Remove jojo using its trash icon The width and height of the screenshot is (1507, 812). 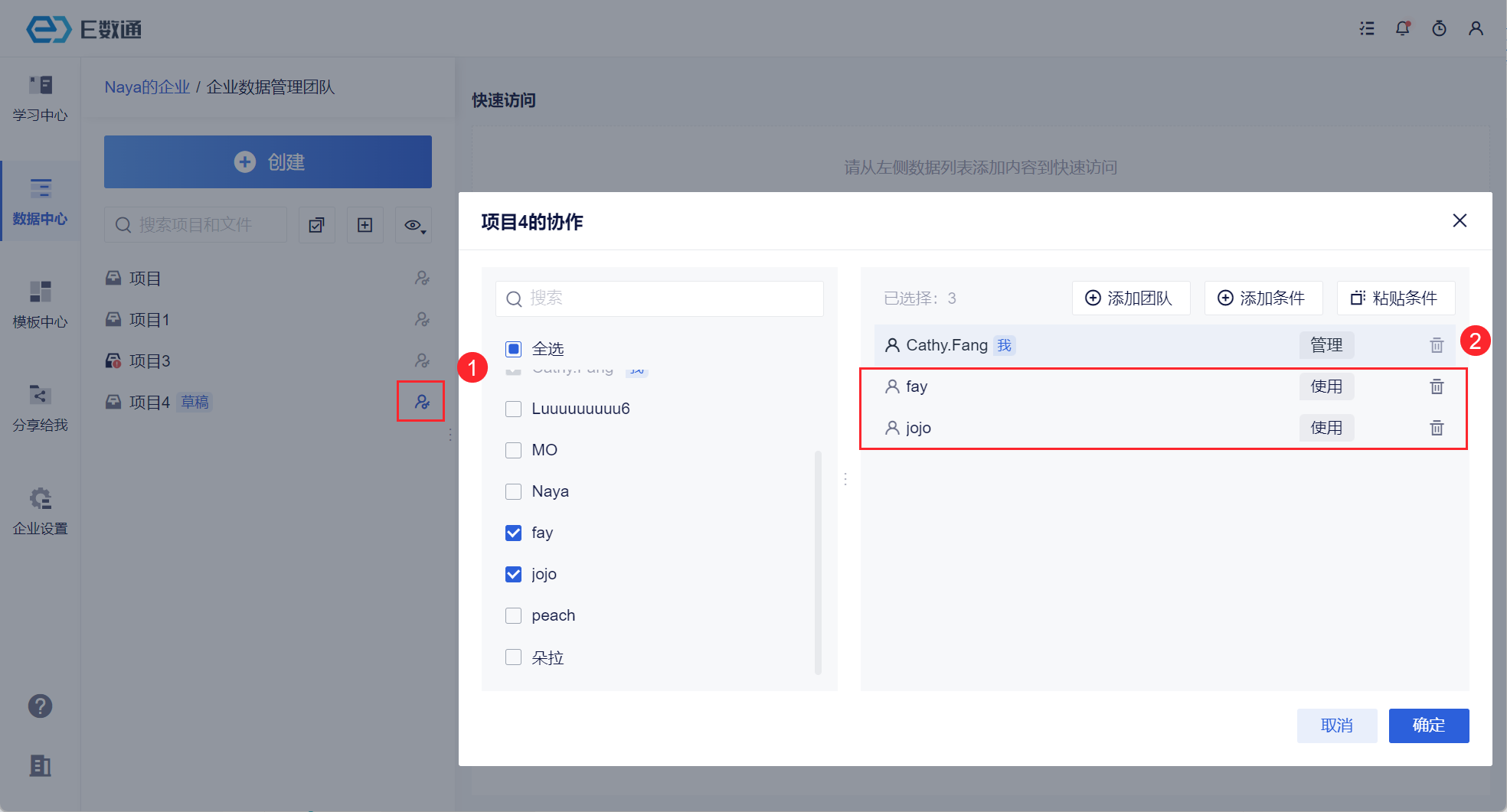tap(1437, 428)
